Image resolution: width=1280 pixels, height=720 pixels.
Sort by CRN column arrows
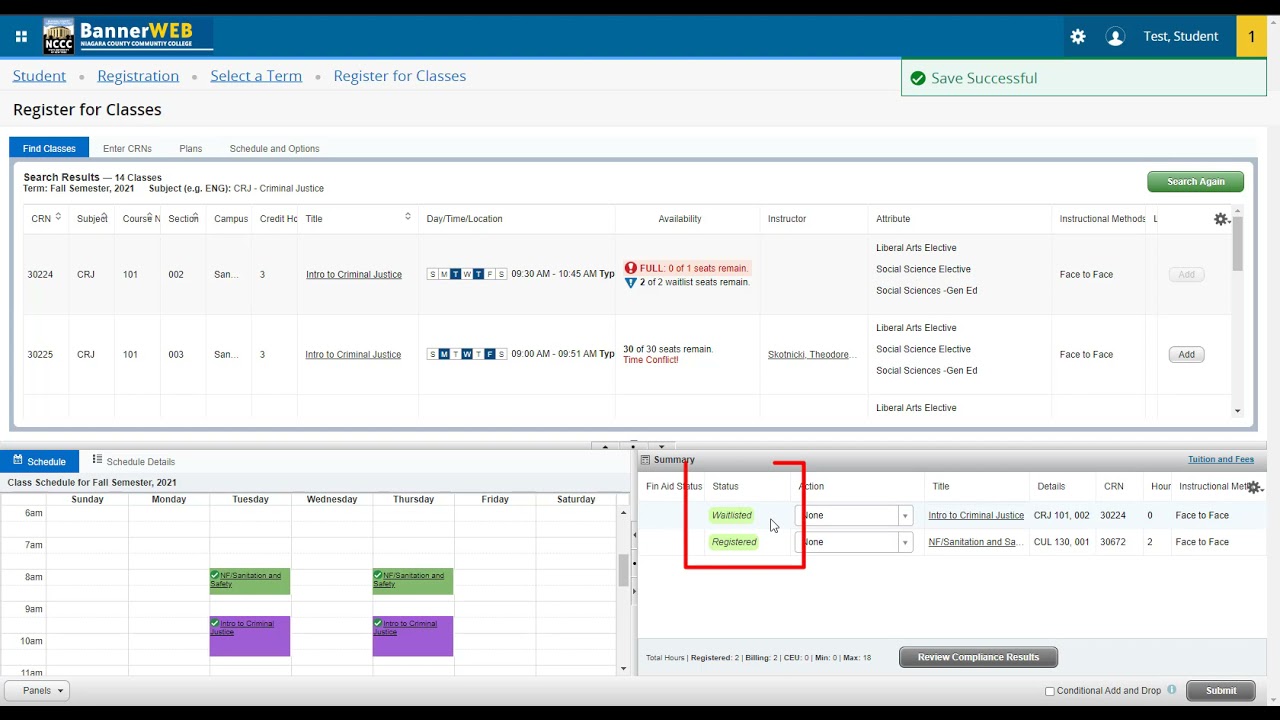point(58,217)
